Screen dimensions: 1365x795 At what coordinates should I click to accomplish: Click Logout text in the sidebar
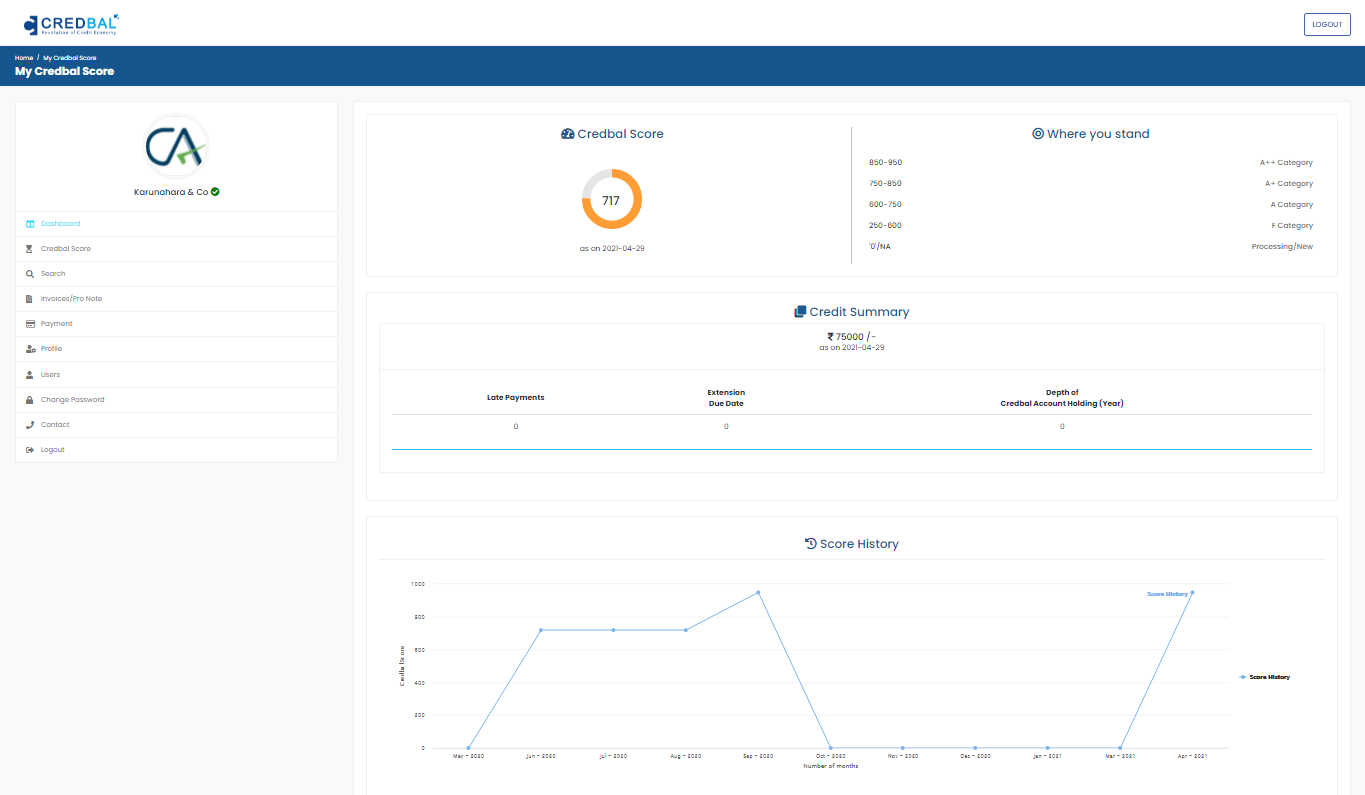pos(53,450)
